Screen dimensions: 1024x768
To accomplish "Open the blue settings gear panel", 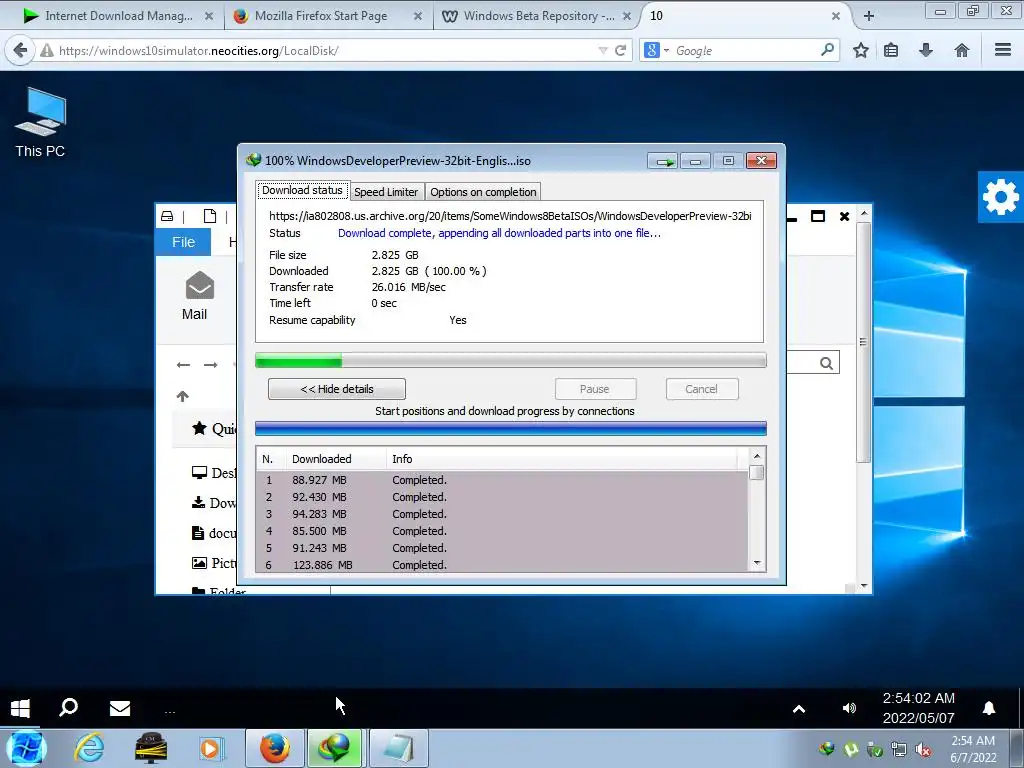I will pyautogui.click(x=1000, y=197).
